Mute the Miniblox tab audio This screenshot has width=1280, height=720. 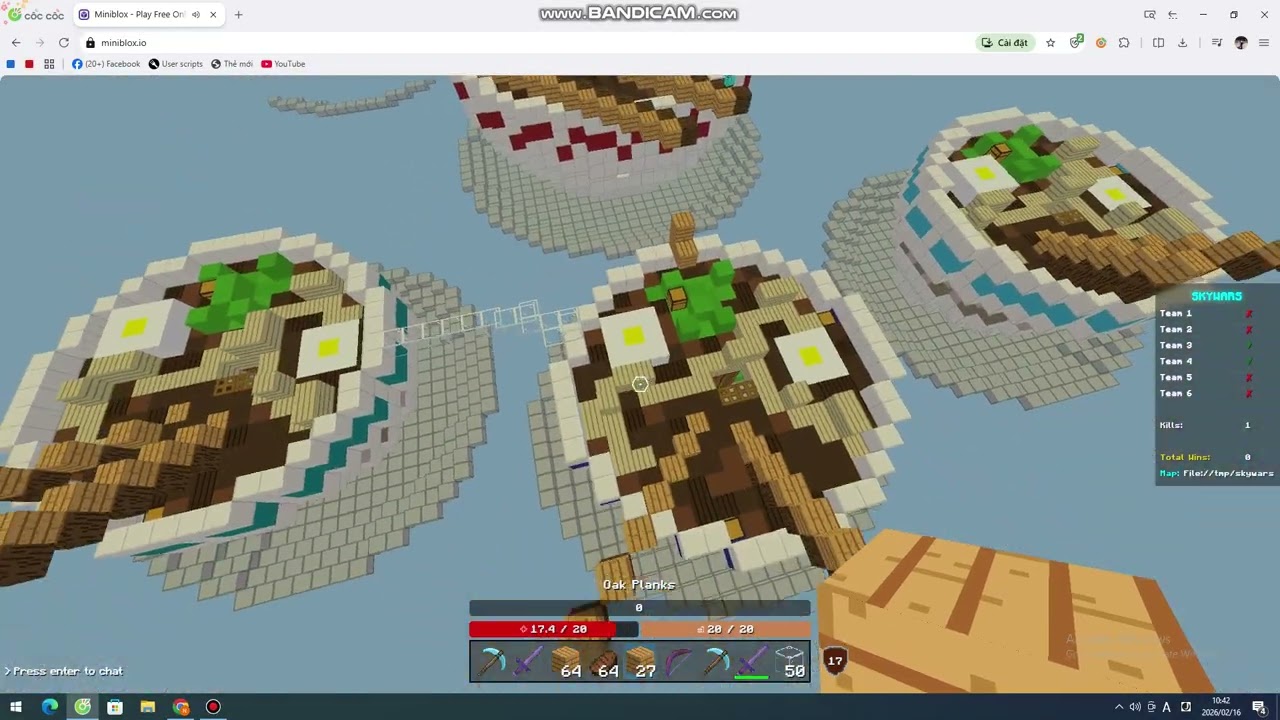[x=196, y=15]
